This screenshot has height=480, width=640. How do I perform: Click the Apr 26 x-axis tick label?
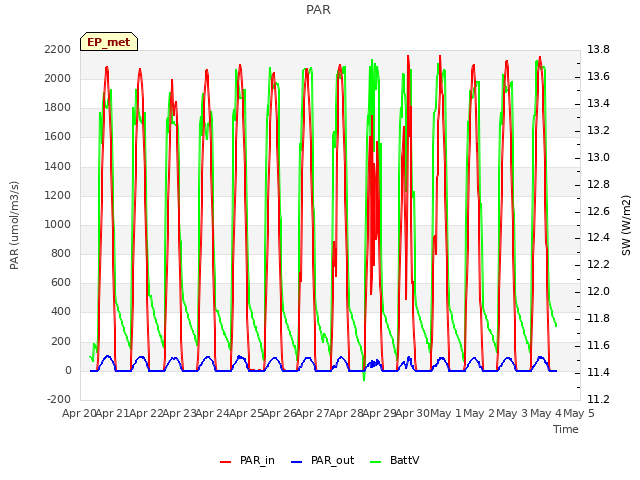pyautogui.click(x=280, y=413)
